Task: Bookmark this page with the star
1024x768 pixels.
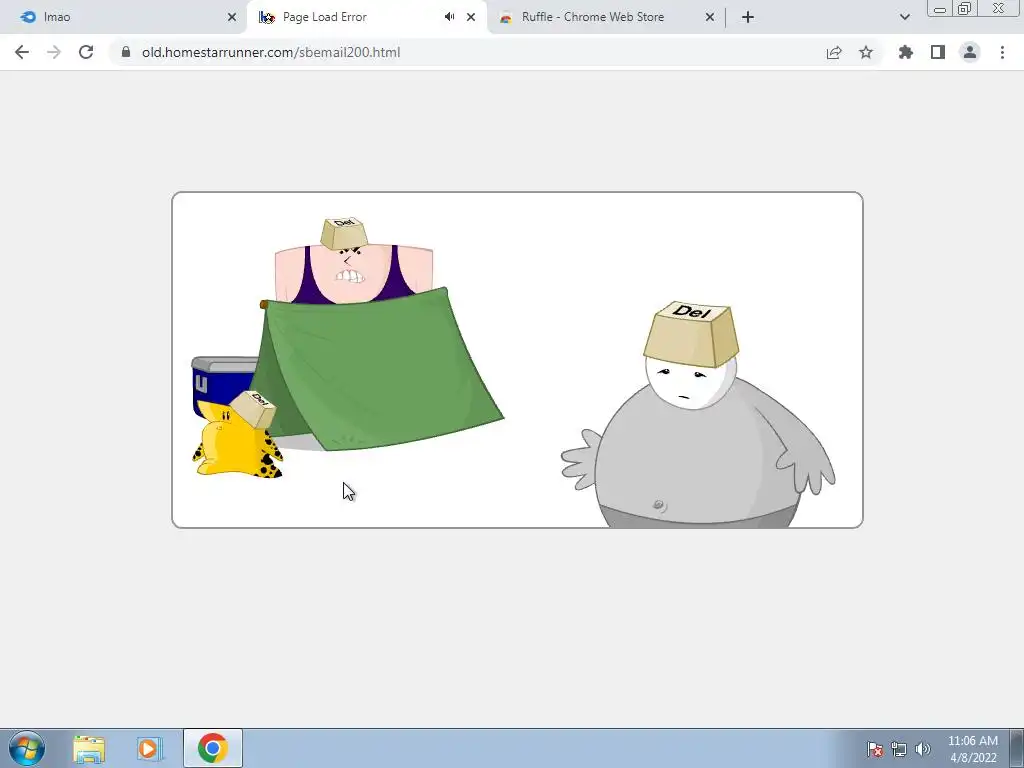Action: (866, 52)
